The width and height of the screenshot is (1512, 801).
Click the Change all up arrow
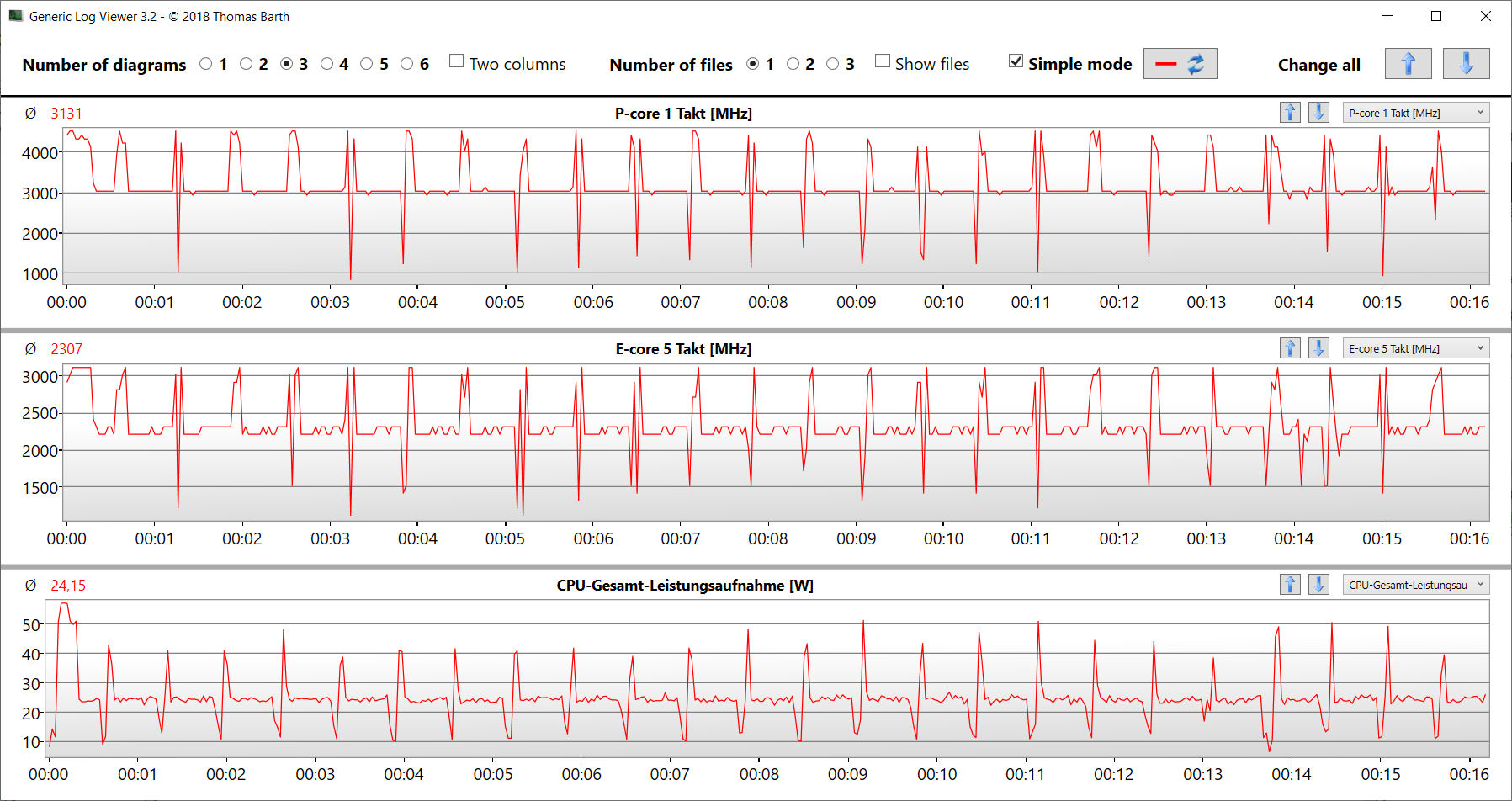point(1408,64)
